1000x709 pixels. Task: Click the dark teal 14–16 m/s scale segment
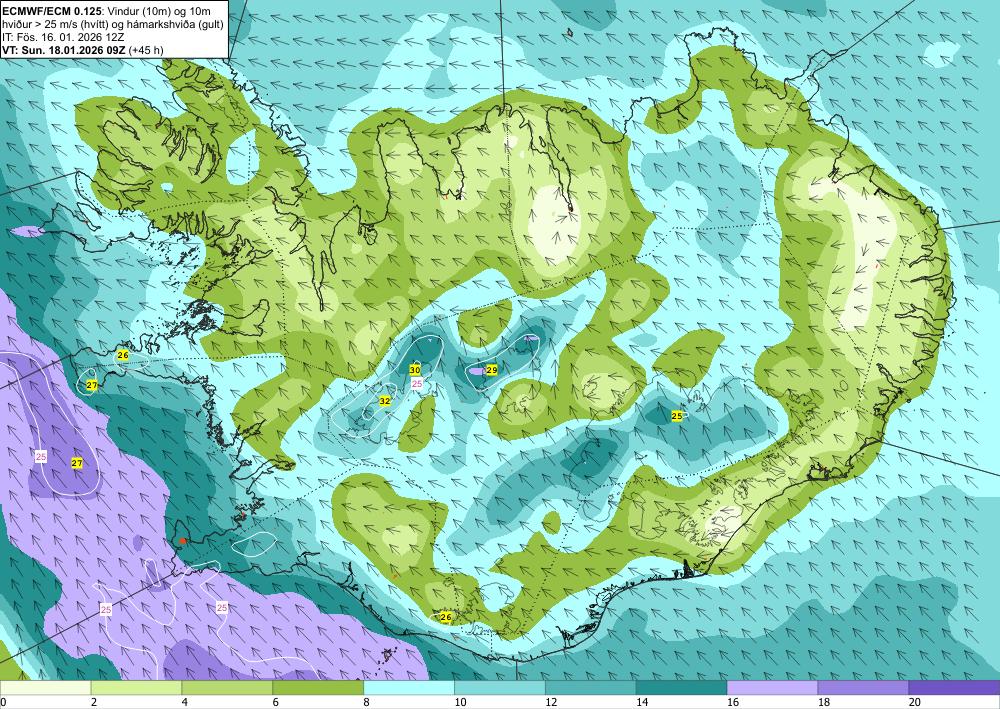682,687
